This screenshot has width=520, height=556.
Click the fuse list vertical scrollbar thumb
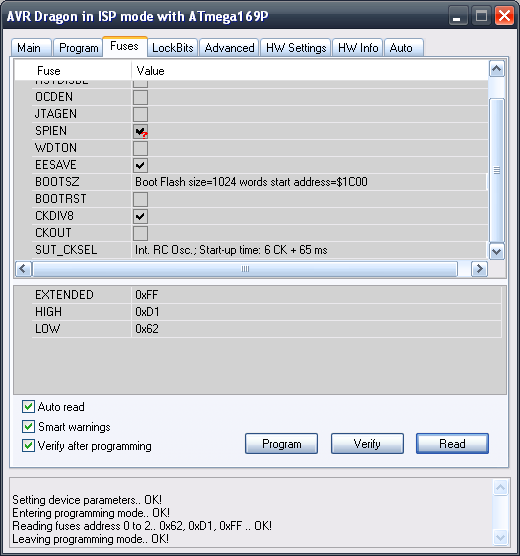pyautogui.click(x=497, y=170)
